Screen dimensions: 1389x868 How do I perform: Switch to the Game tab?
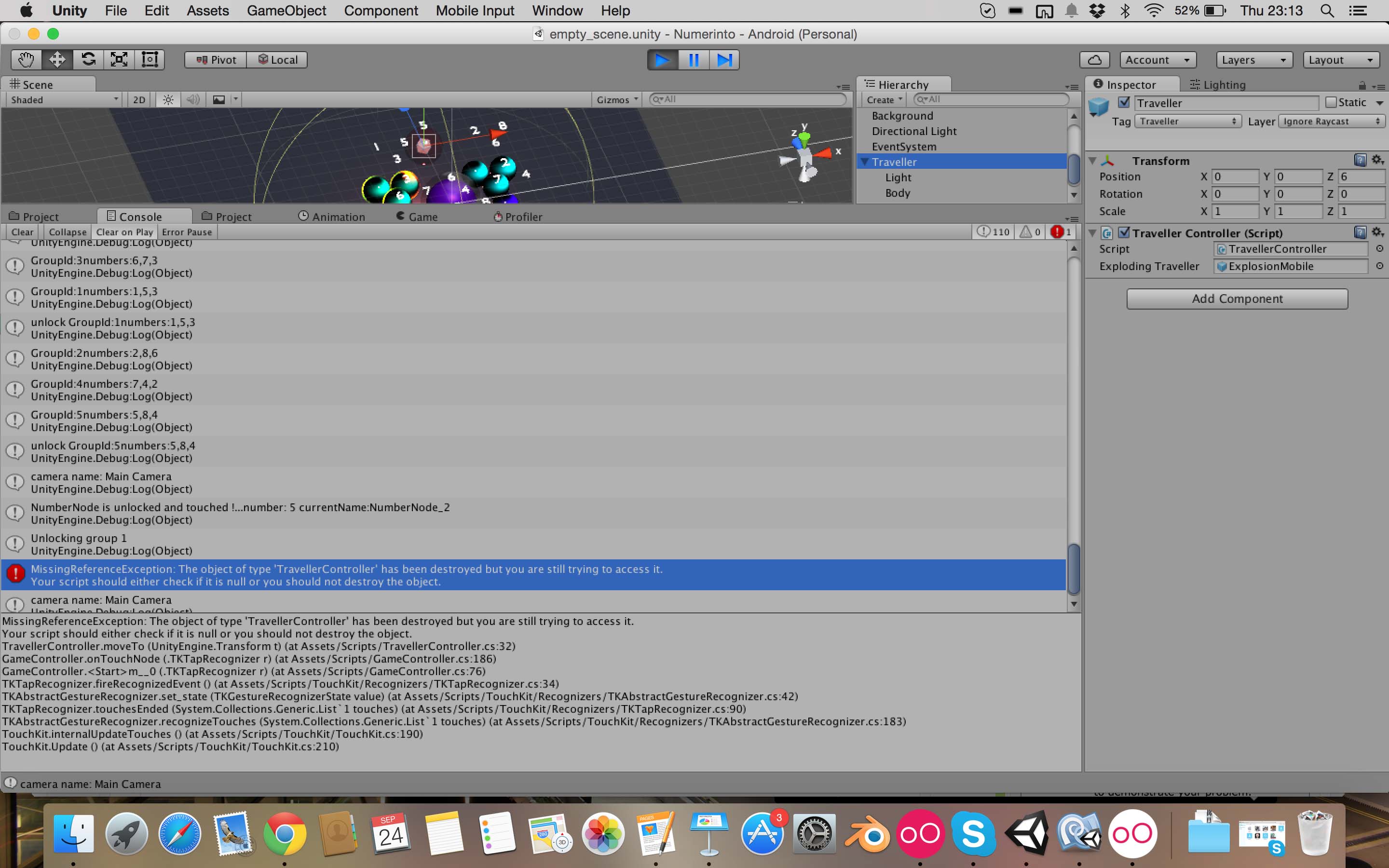pyautogui.click(x=422, y=216)
